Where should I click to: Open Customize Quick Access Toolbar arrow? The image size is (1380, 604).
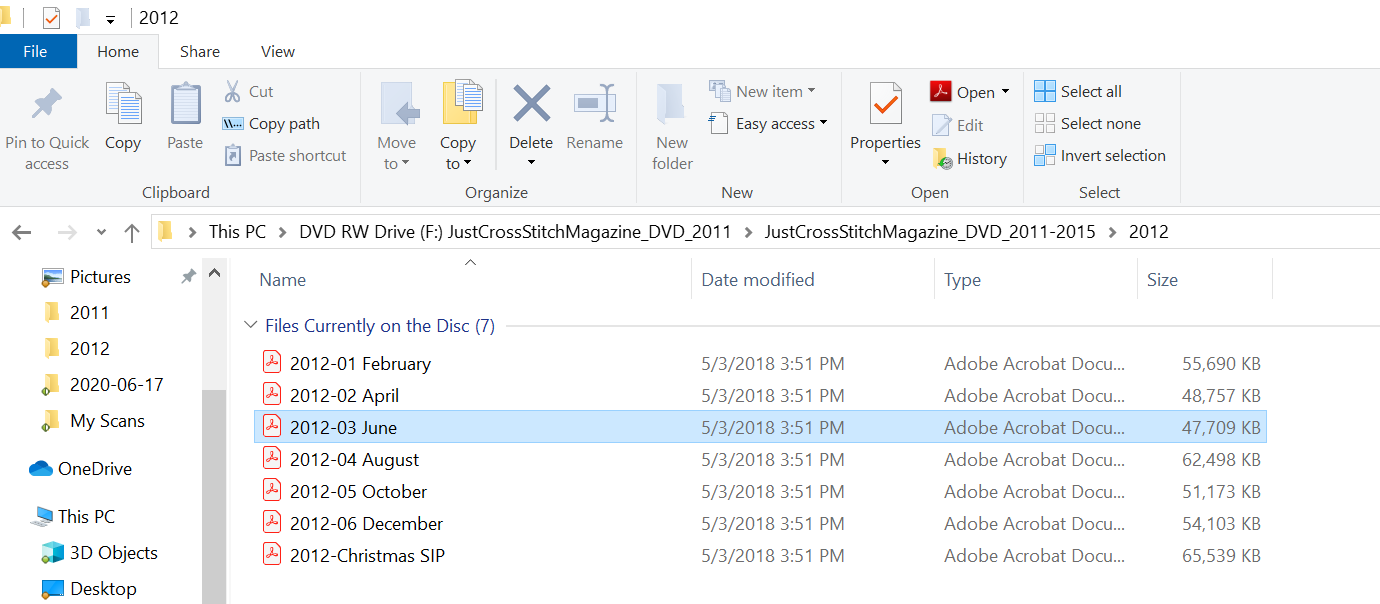110,19
